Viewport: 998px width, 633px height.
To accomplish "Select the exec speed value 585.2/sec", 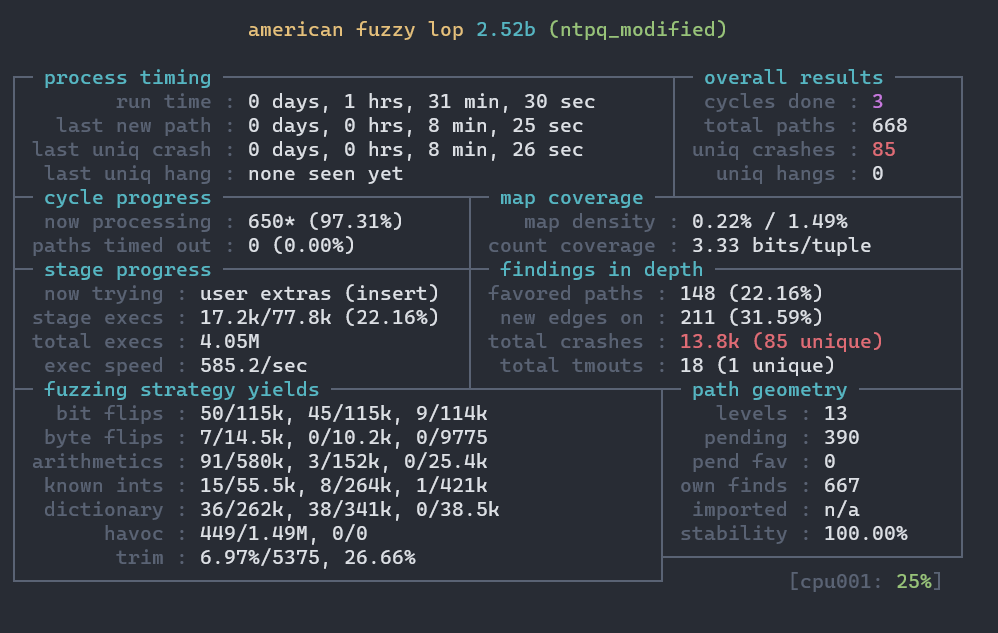I will pyautogui.click(x=253, y=366).
